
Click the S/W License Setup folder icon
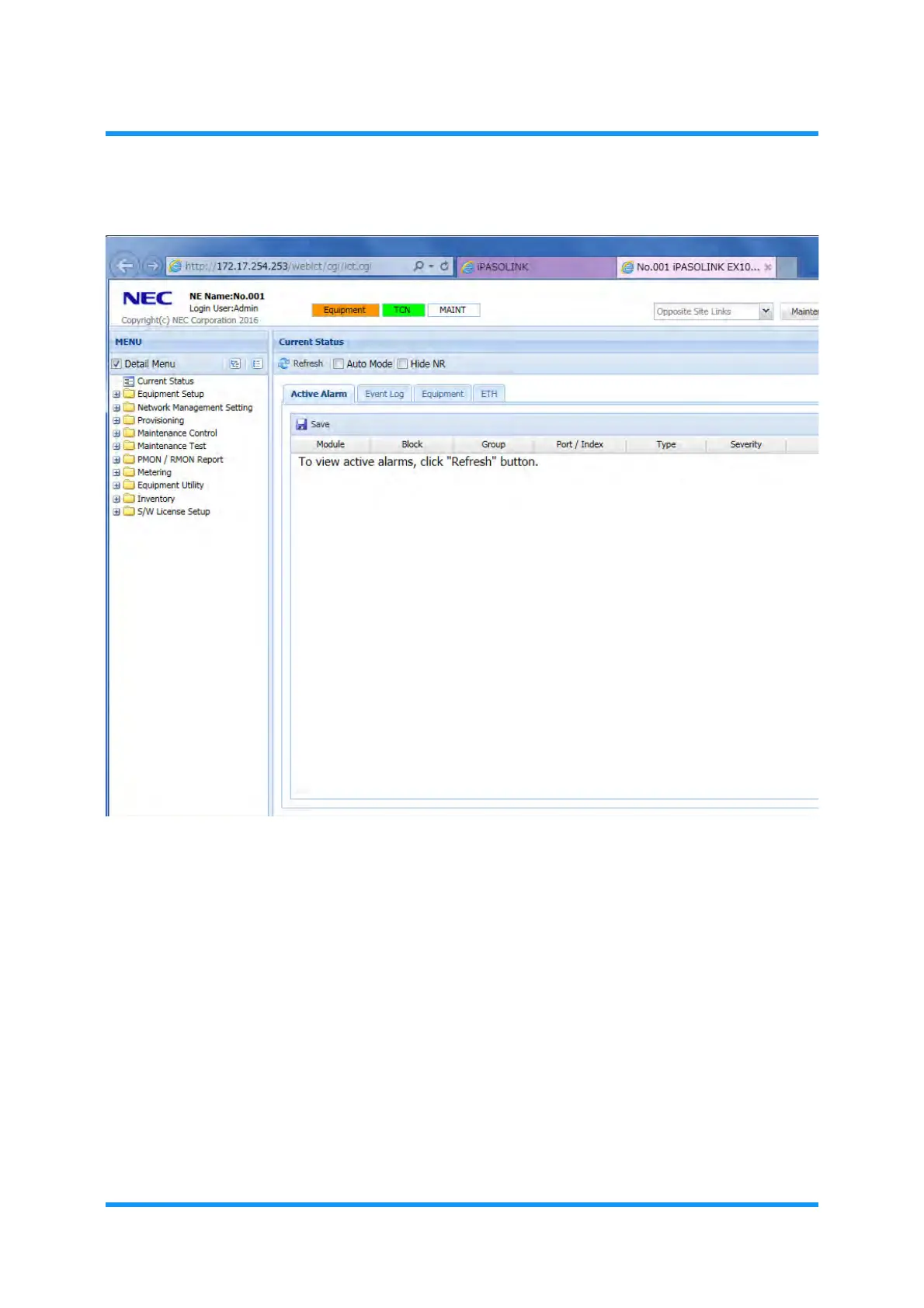pyautogui.click(x=129, y=511)
